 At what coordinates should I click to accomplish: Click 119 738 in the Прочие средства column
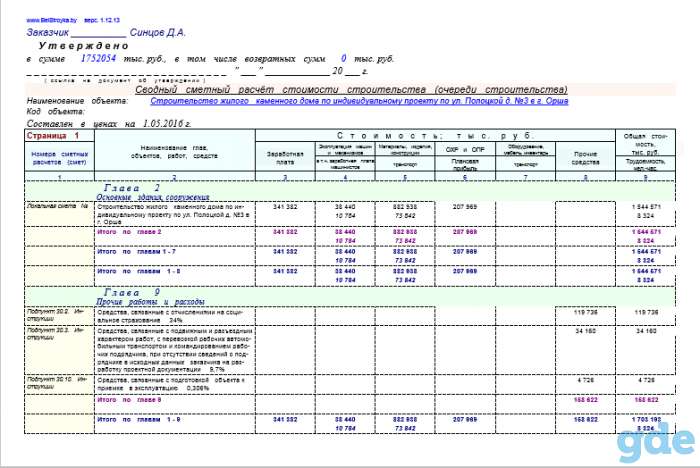point(585,312)
